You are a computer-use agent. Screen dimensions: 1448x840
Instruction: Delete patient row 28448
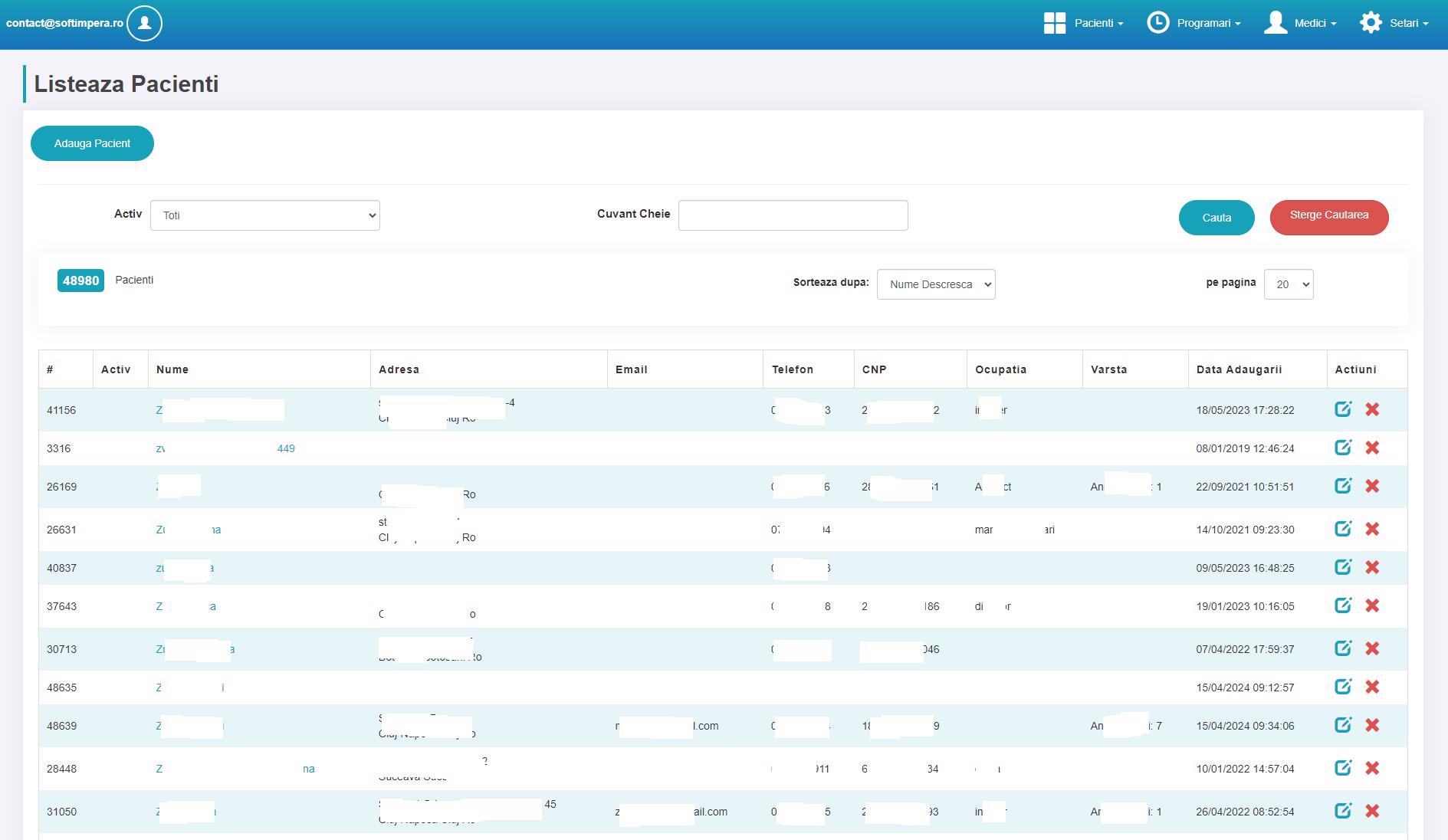pos(1372,768)
